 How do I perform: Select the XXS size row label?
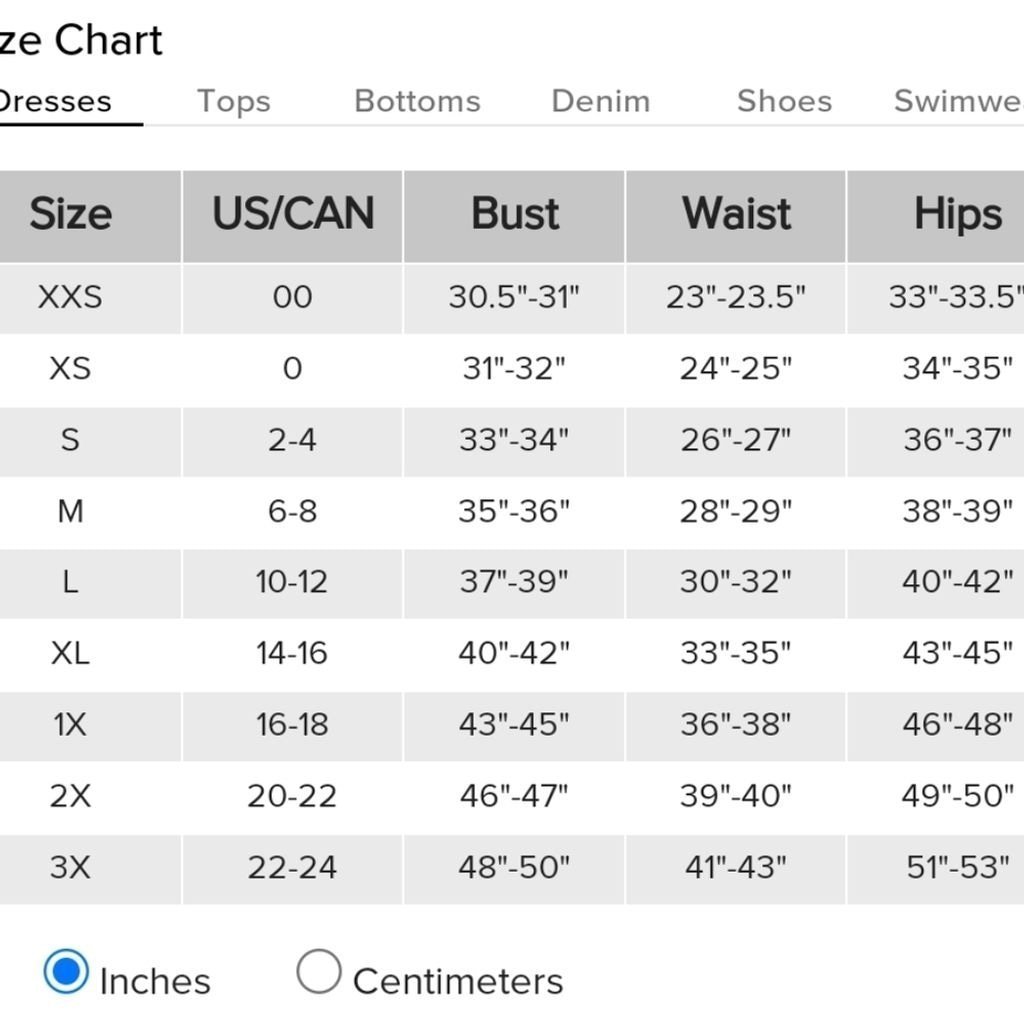[70, 297]
